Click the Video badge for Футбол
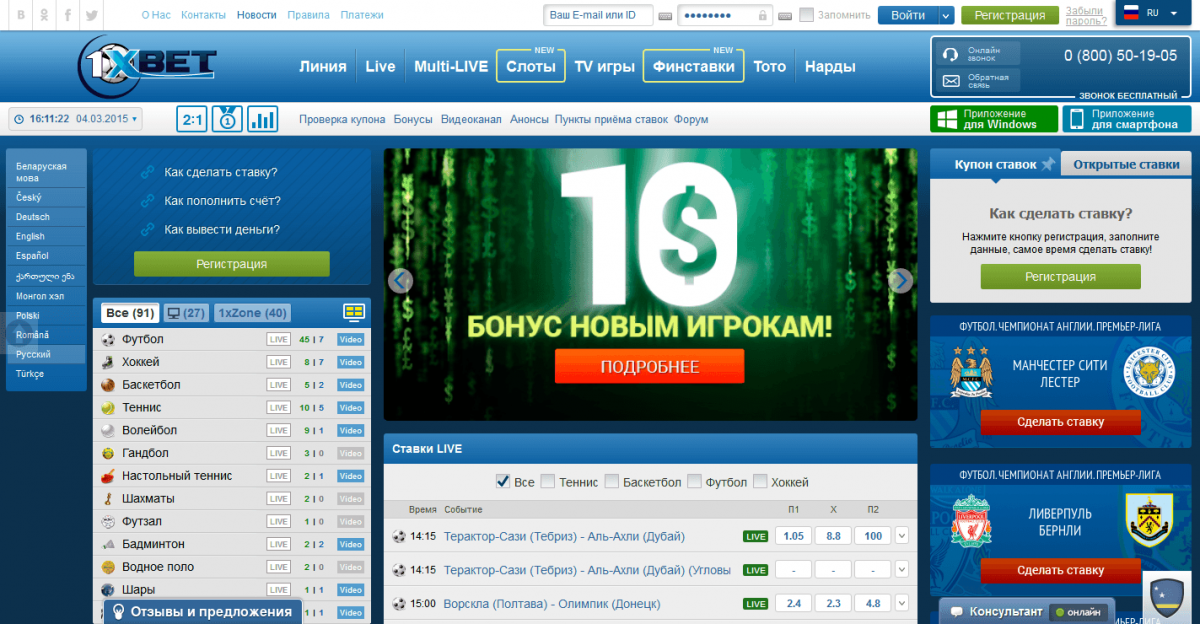Screen dimensions: 1200x624 coord(350,340)
